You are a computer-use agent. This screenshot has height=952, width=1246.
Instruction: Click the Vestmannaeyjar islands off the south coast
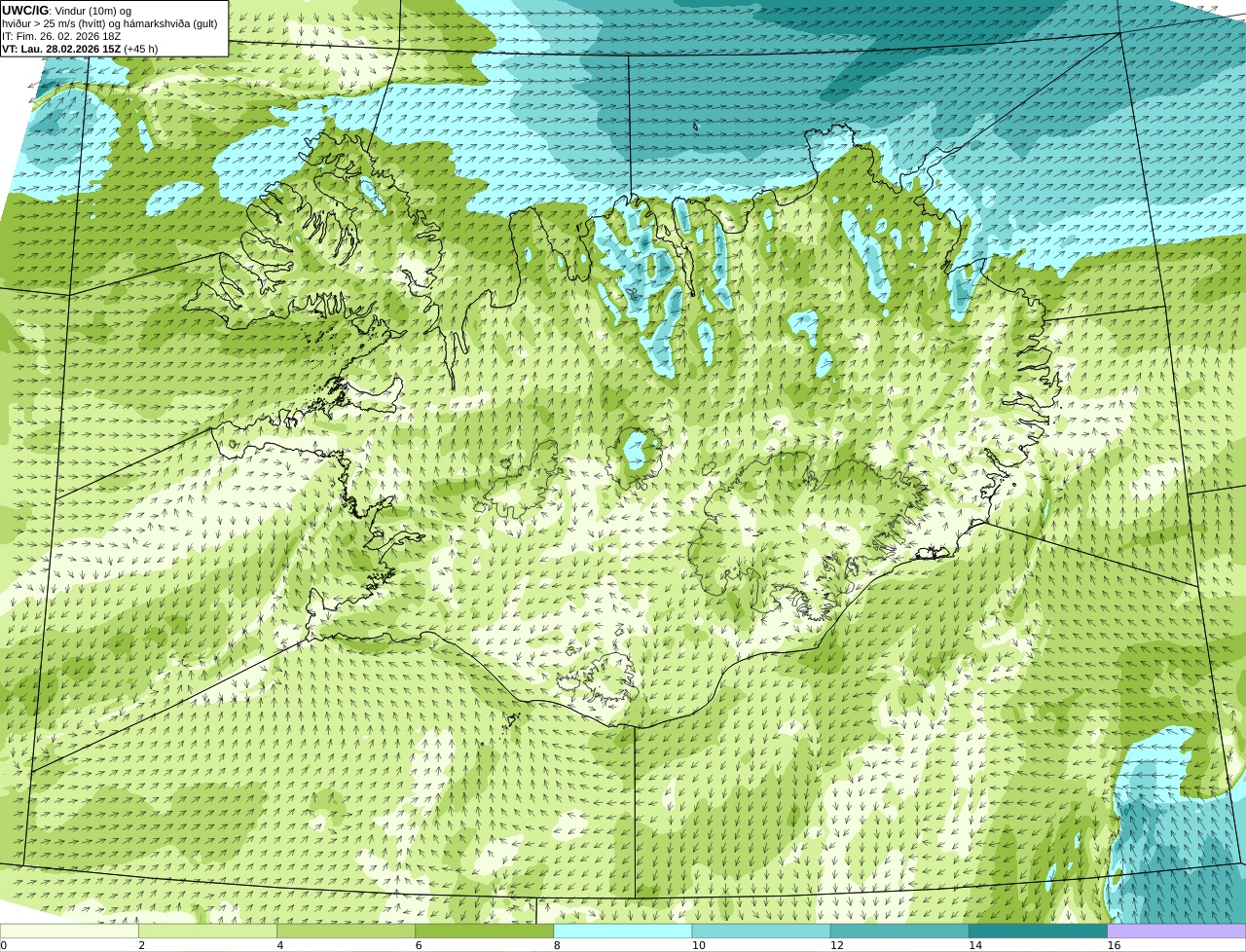pyautogui.click(x=510, y=721)
